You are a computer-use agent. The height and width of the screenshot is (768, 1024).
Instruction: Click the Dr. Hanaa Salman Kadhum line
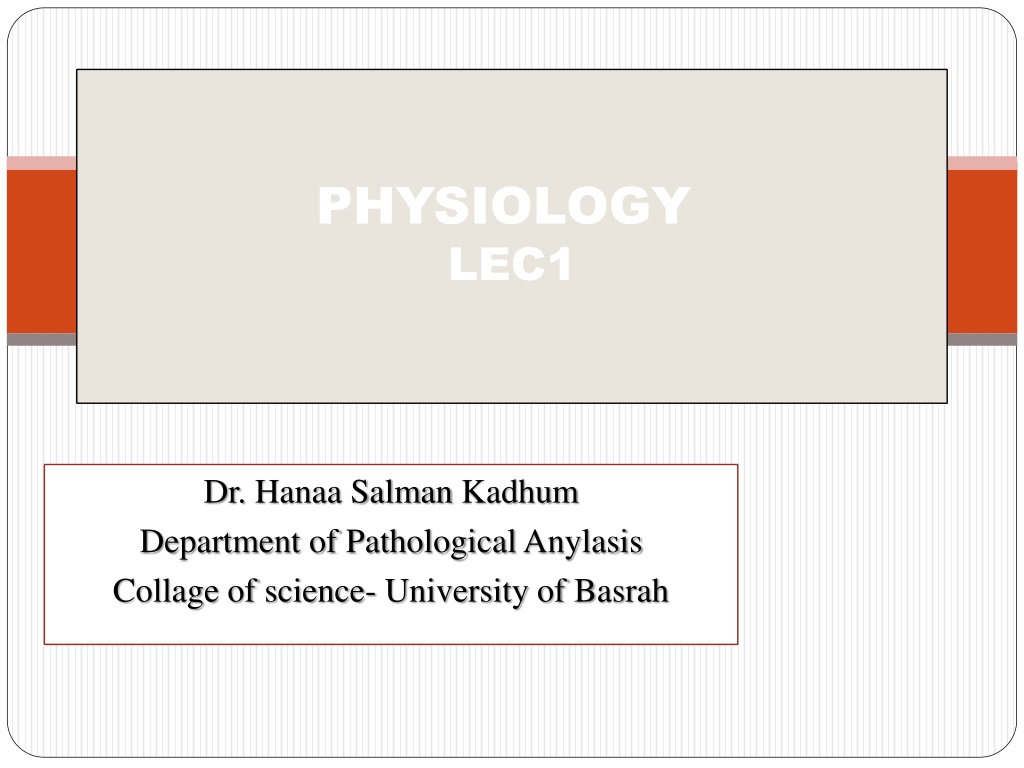click(x=391, y=492)
